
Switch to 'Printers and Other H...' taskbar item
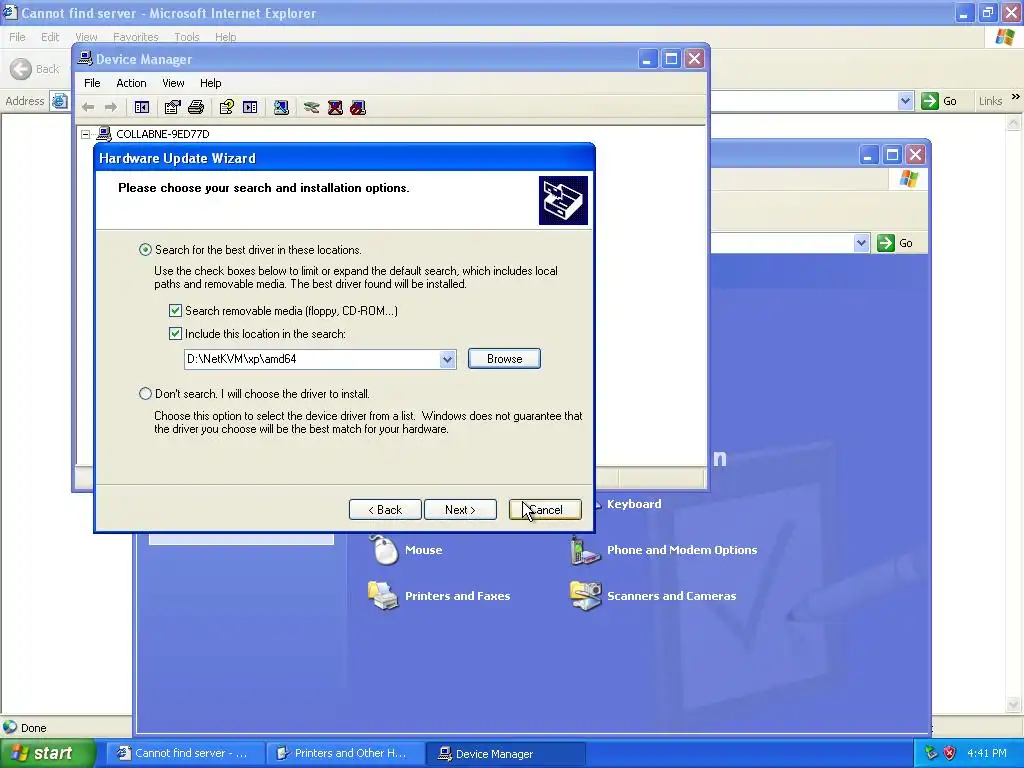pos(345,753)
